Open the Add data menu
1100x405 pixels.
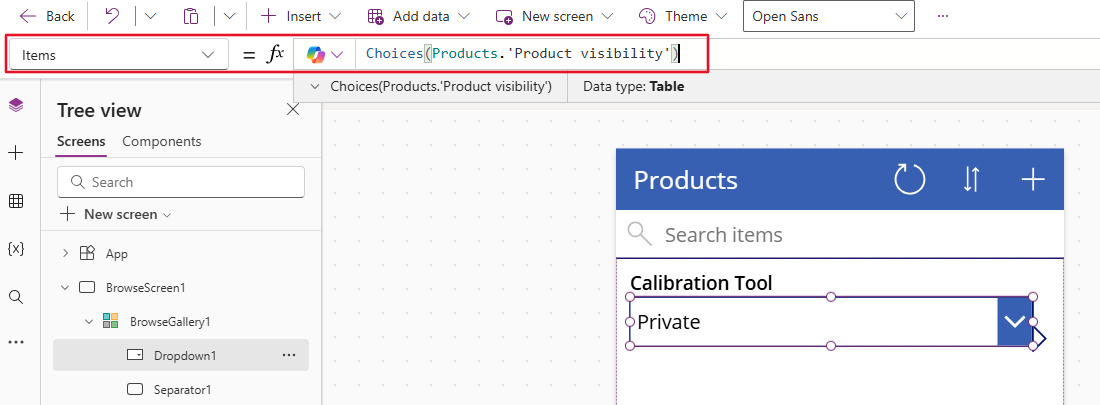click(419, 16)
